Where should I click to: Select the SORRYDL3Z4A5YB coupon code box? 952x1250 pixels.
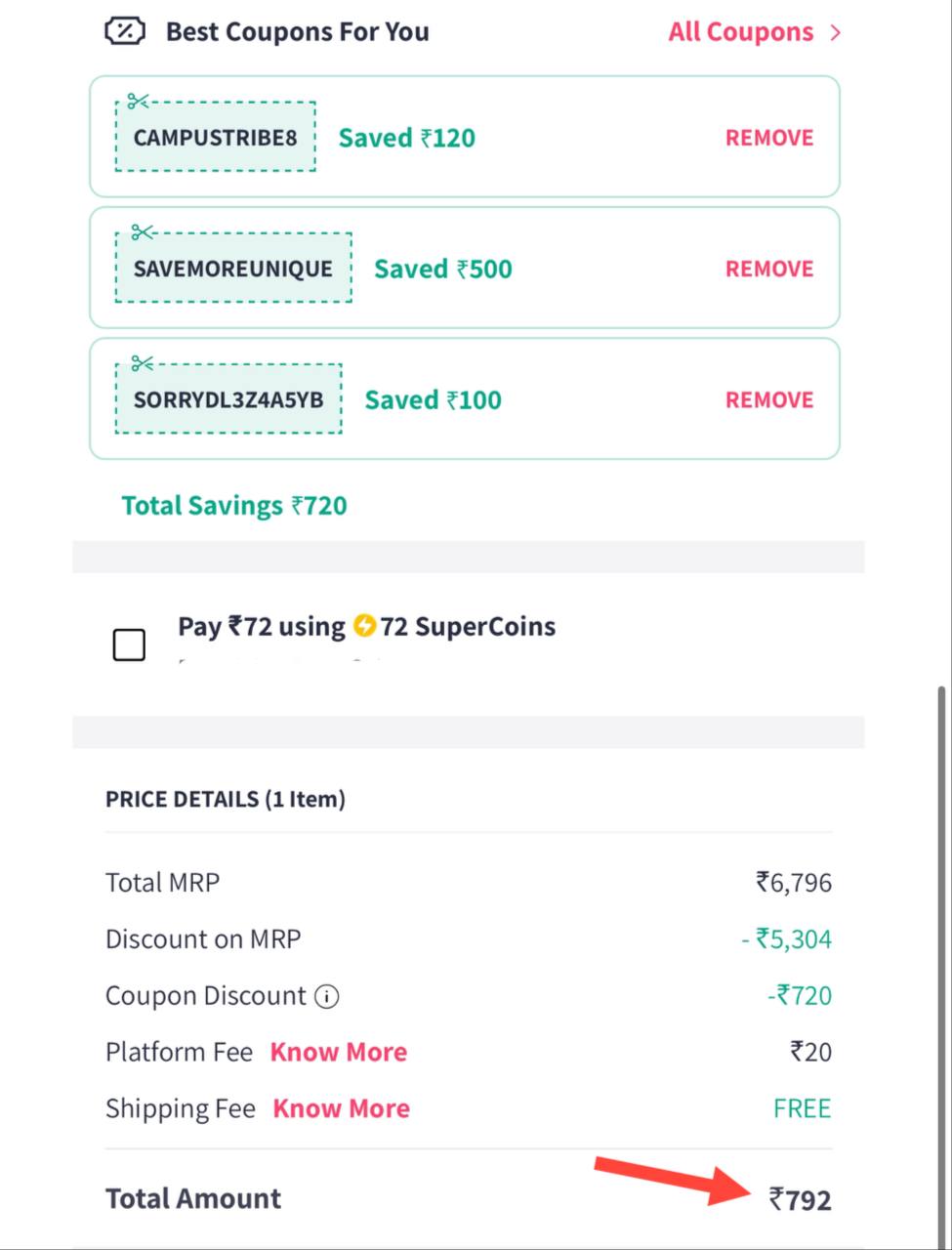[x=228, y=398]
